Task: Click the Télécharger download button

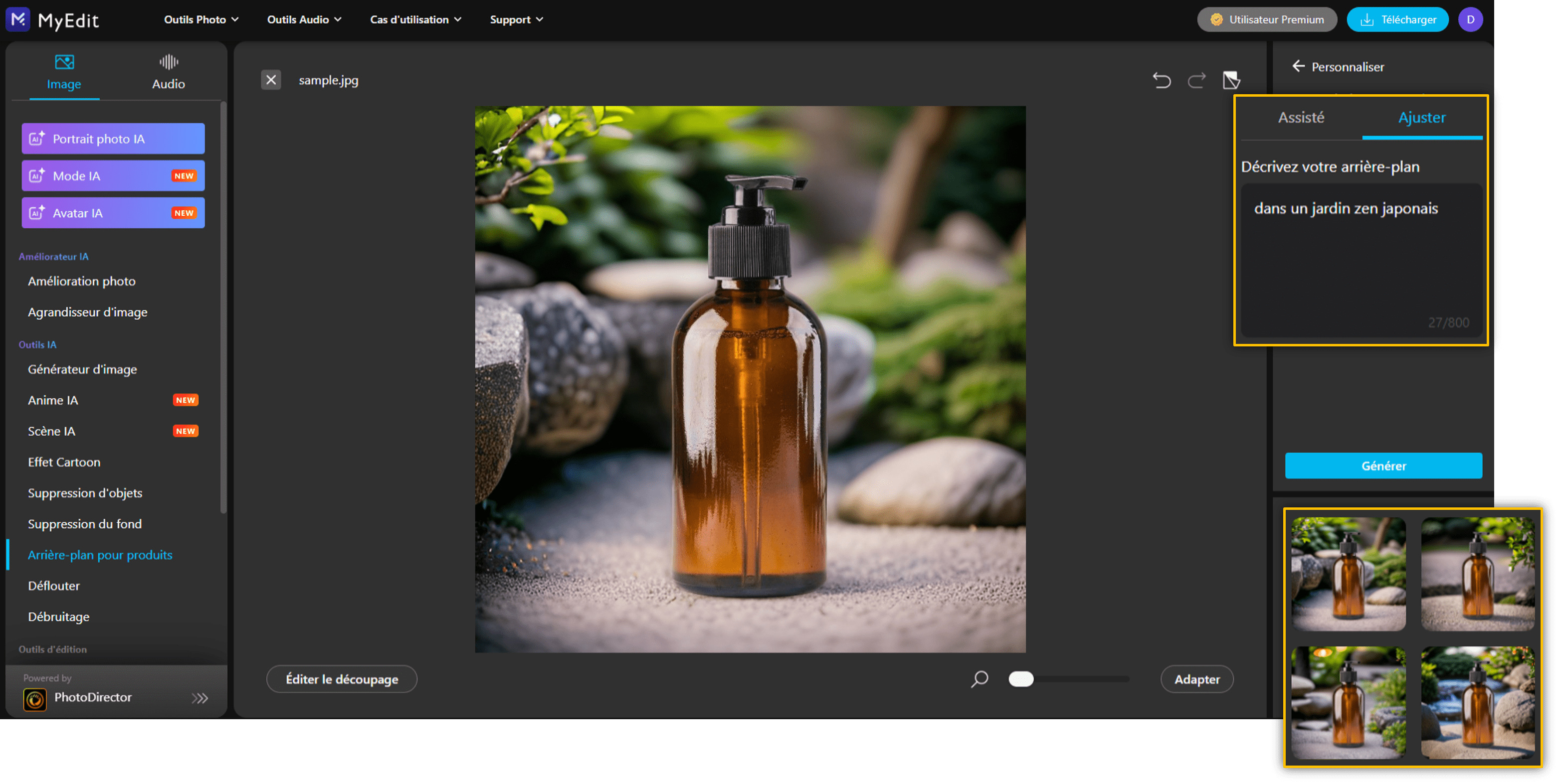Action: point(1397,19)
